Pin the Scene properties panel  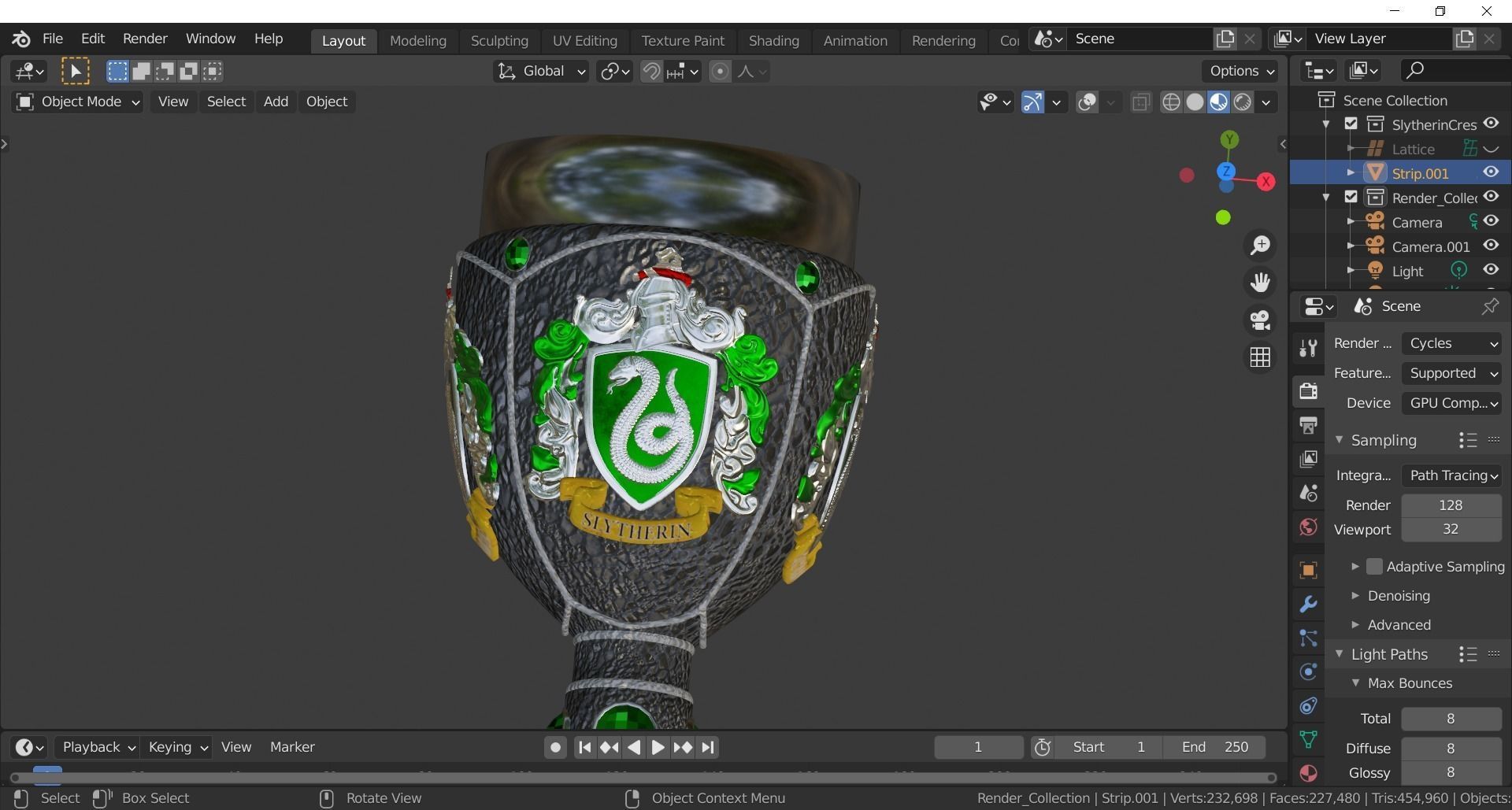(1490, 306)
